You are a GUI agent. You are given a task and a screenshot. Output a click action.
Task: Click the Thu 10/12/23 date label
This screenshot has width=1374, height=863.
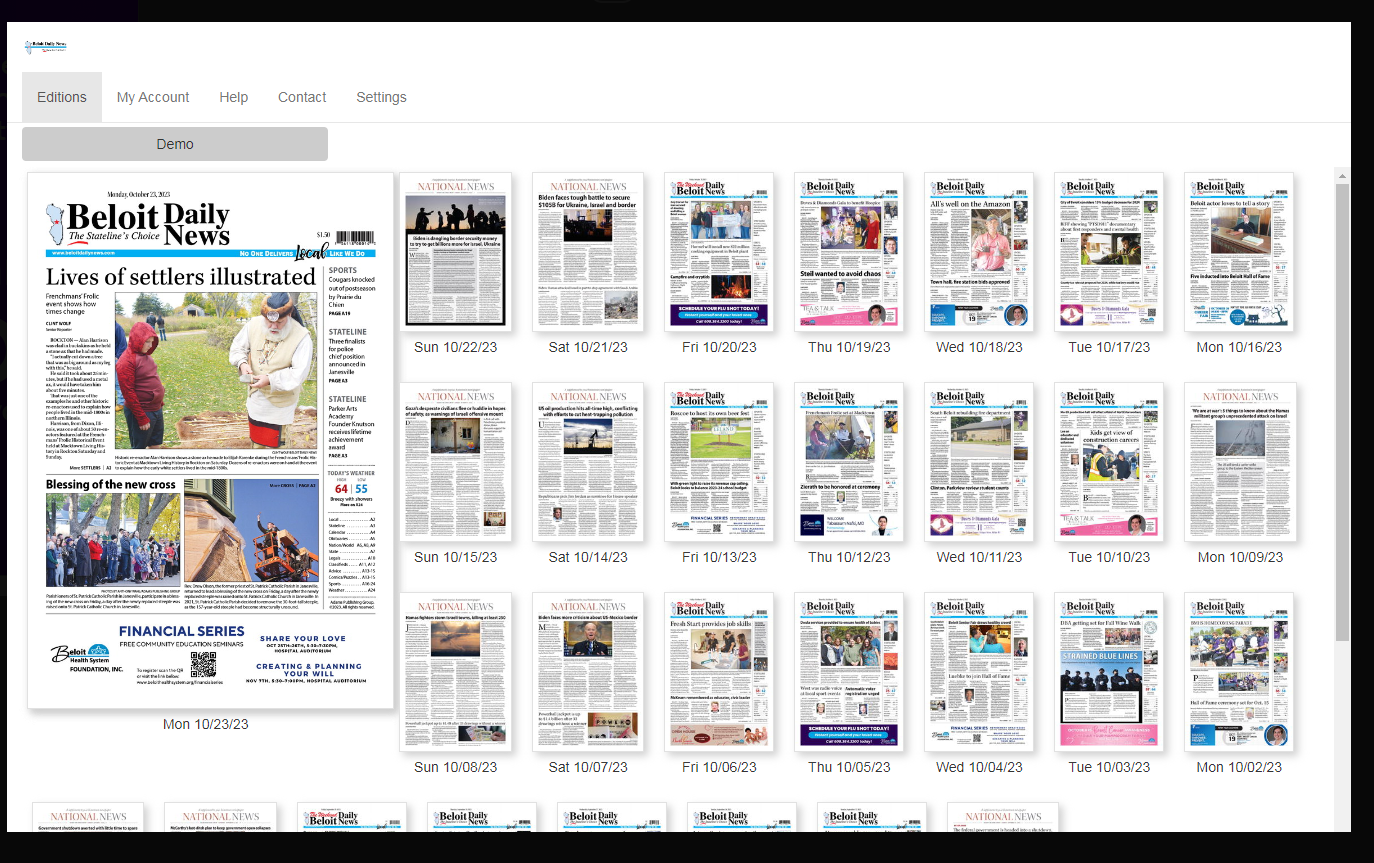click(849, 557)
